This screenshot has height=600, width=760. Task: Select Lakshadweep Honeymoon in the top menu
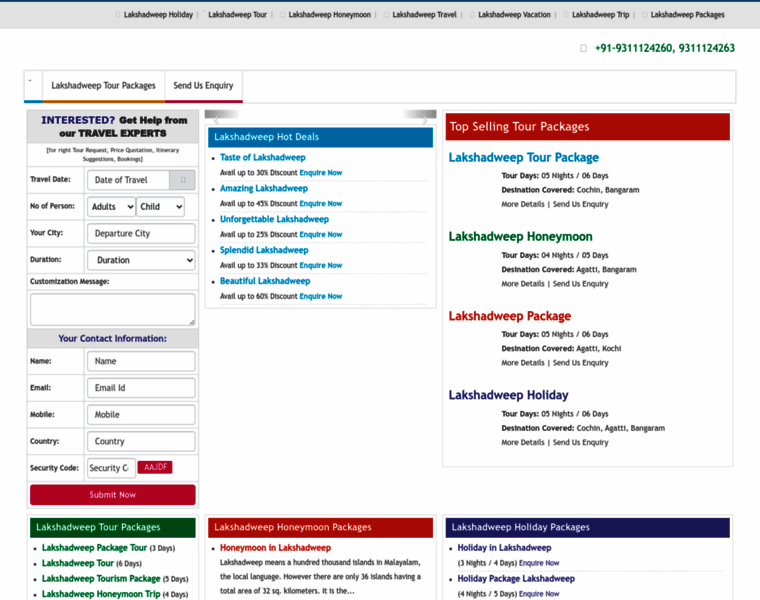point(330,15)
